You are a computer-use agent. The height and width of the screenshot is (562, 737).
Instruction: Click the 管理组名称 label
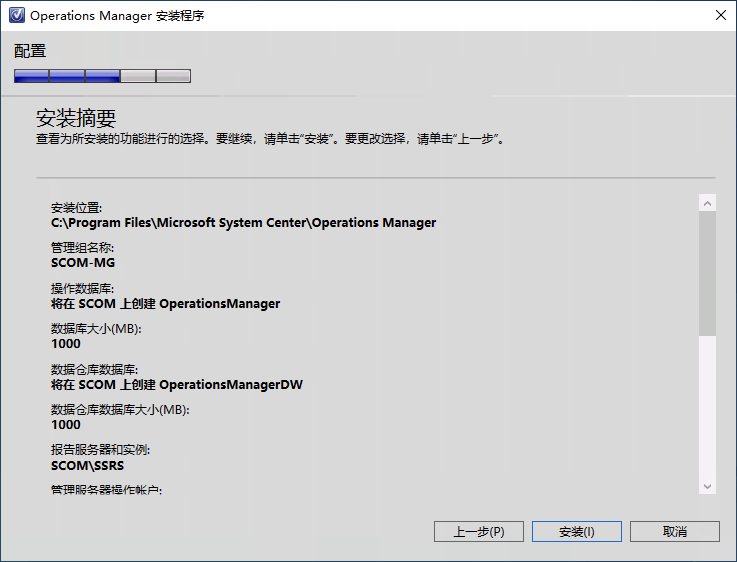click(82, 248)
